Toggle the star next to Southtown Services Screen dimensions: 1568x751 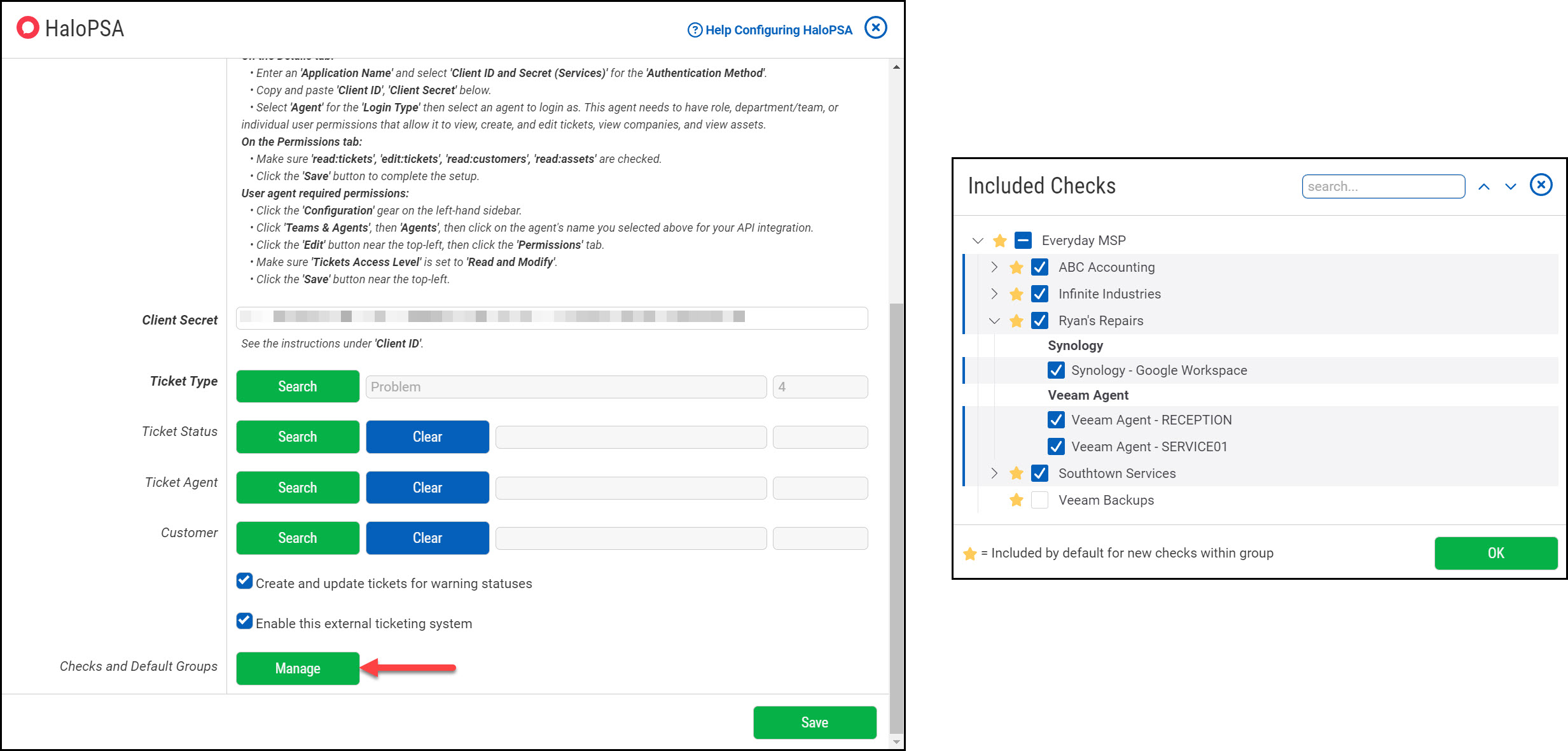[1016, 474]
